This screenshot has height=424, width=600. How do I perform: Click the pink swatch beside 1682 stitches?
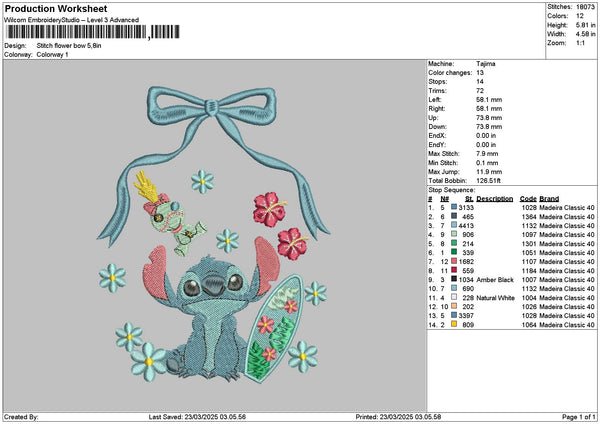coord(454,261)
